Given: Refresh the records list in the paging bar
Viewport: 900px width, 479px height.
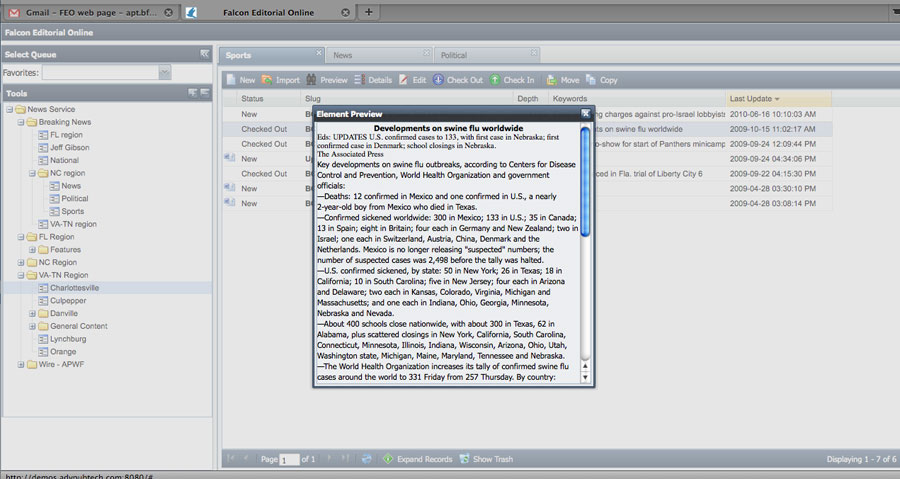Looking at the screenshot, I should point(367,459).
